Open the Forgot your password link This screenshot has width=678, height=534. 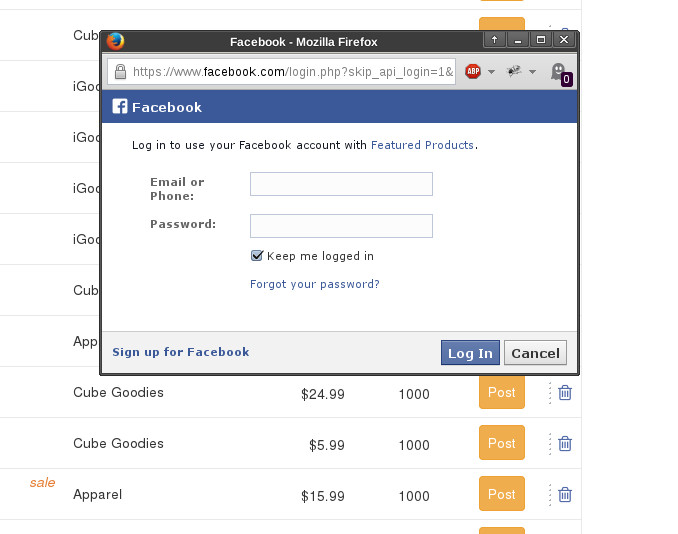click(315, 284)
